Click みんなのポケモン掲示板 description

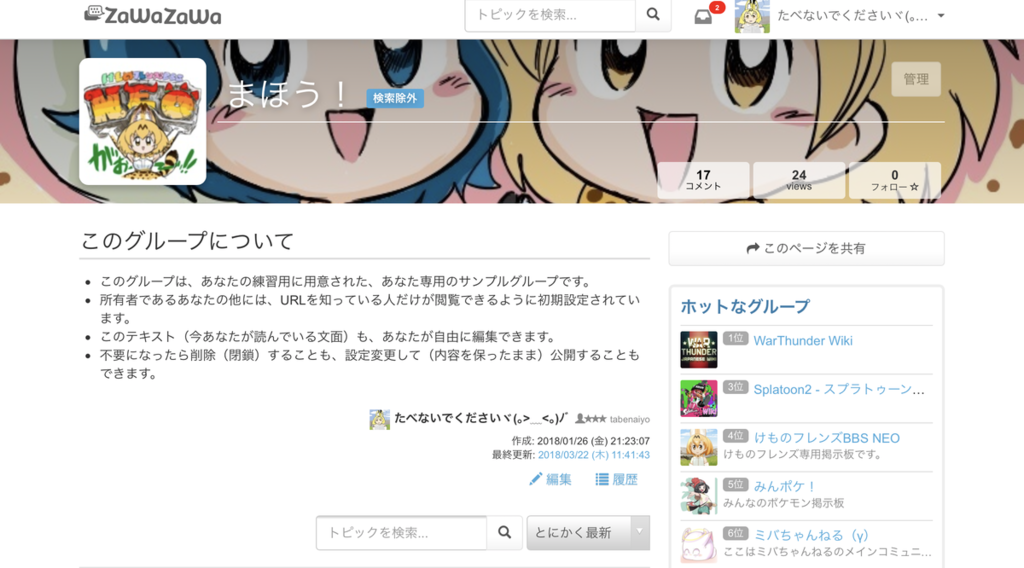coord(784,503)
